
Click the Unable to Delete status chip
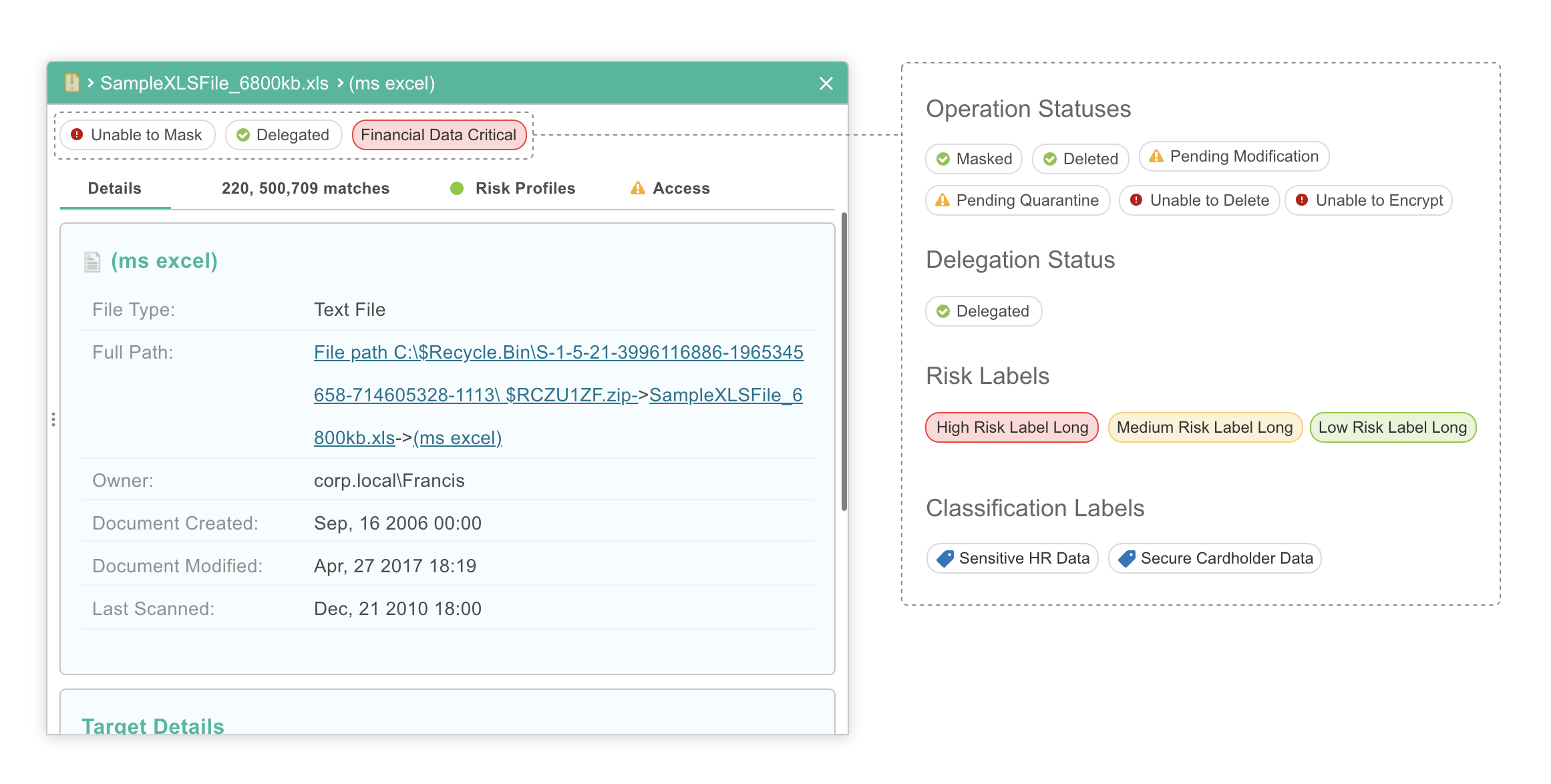(x=1200, y=200)
